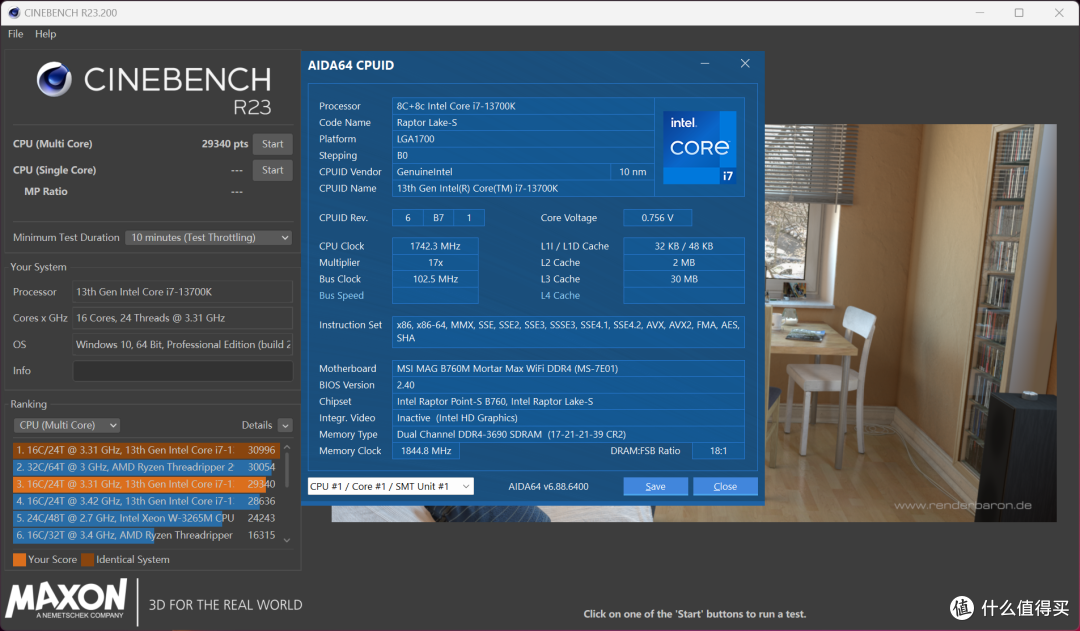Start the CPU Single Core test
The width and height of the screenshot is (1080, 631).
point(273,170)
